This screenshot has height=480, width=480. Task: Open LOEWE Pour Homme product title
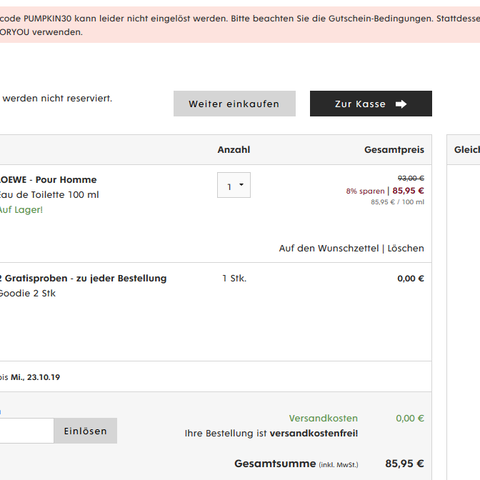point(48,180)
